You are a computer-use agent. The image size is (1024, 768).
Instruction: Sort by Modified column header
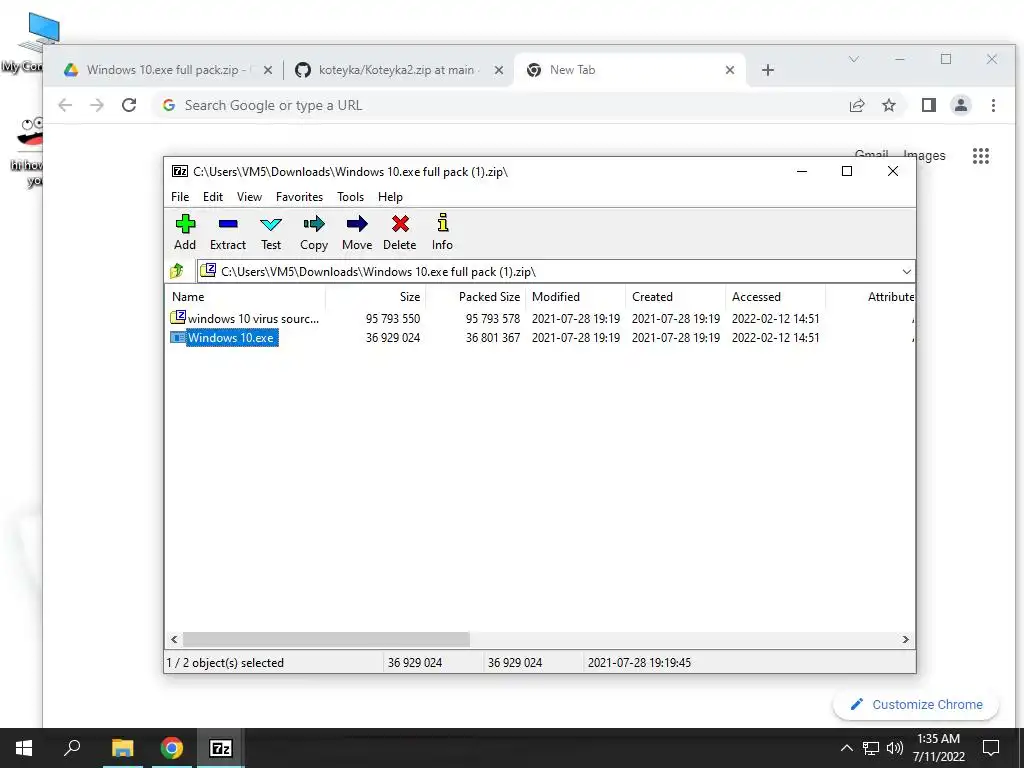pyautogui.click(x=575, y=296)
